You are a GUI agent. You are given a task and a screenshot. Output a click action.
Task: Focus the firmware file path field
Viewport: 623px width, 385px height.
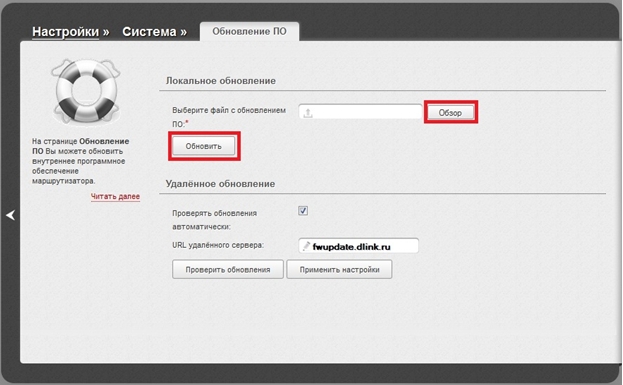point(360,112)
